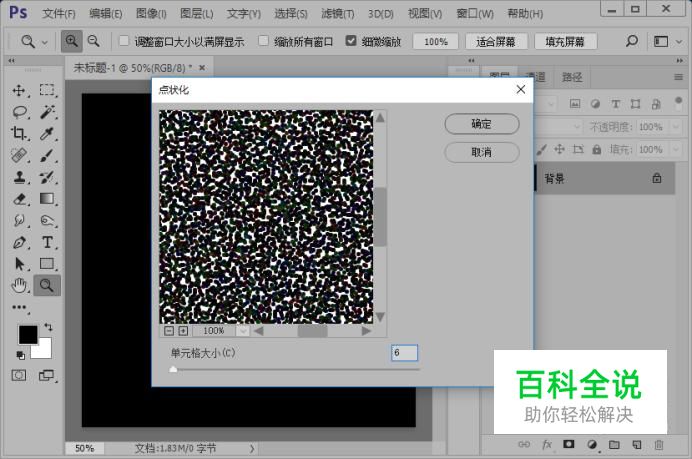Click the 背景 layer lock icon
The height and width of the screenshot is (459, 692).
(x=657, y=178)
